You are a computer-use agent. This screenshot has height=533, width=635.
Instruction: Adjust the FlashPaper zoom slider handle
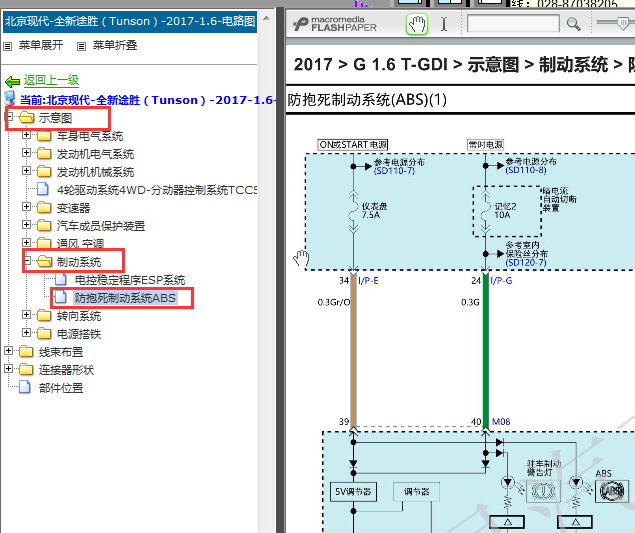pyautogui.click(x=624, y=23)
